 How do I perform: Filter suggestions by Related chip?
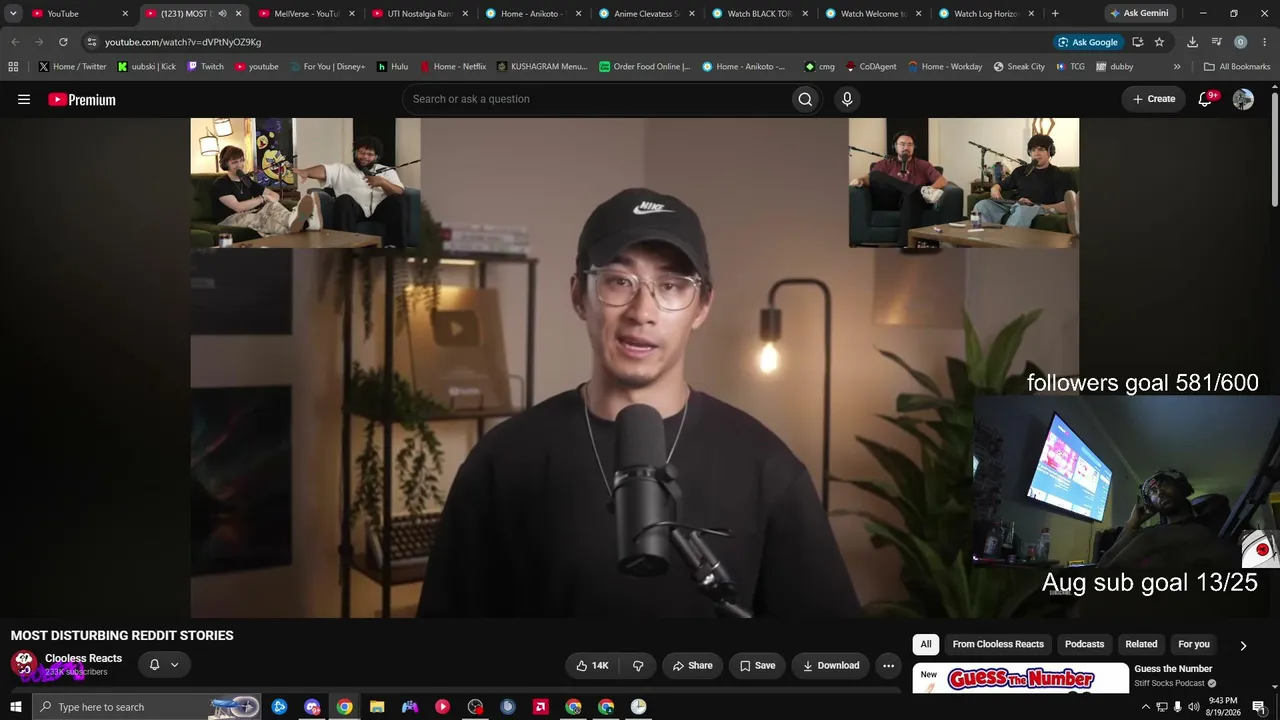(1141, 645)
